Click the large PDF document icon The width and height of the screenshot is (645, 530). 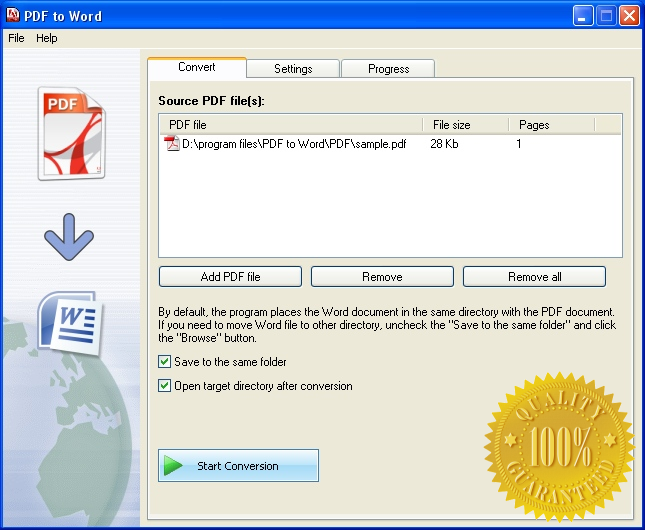point(70,133)
